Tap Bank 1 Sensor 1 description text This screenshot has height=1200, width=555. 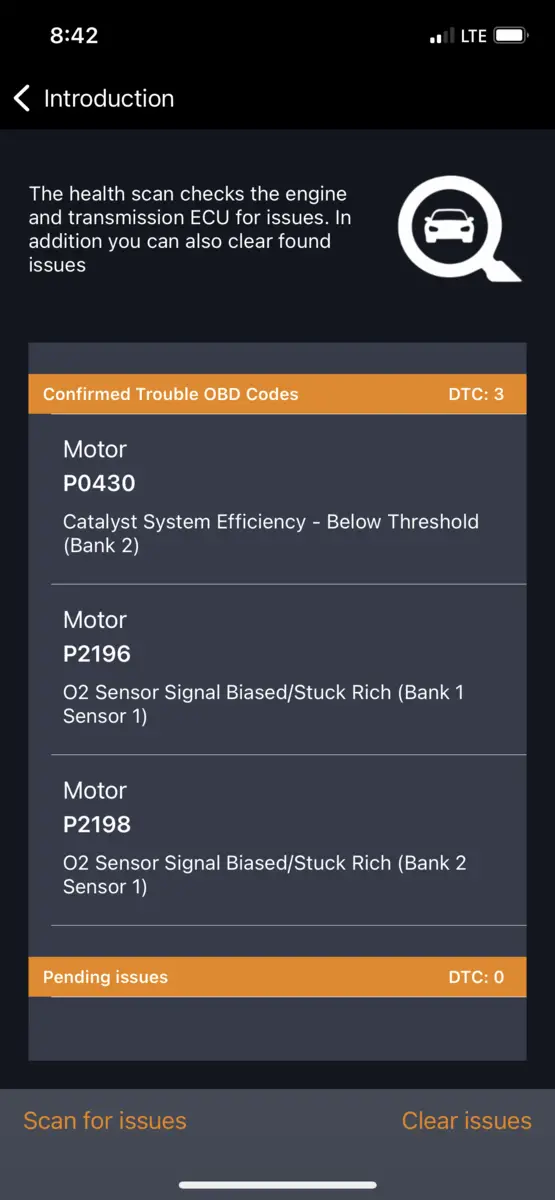pos(264,704)
